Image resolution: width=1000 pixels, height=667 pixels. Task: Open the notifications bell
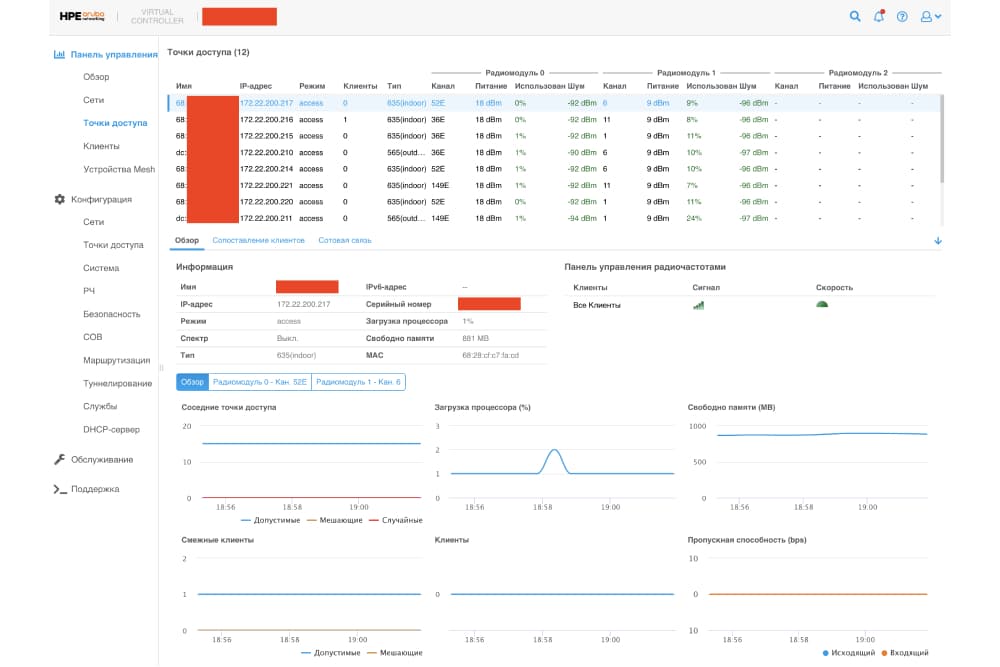[879, 16]
